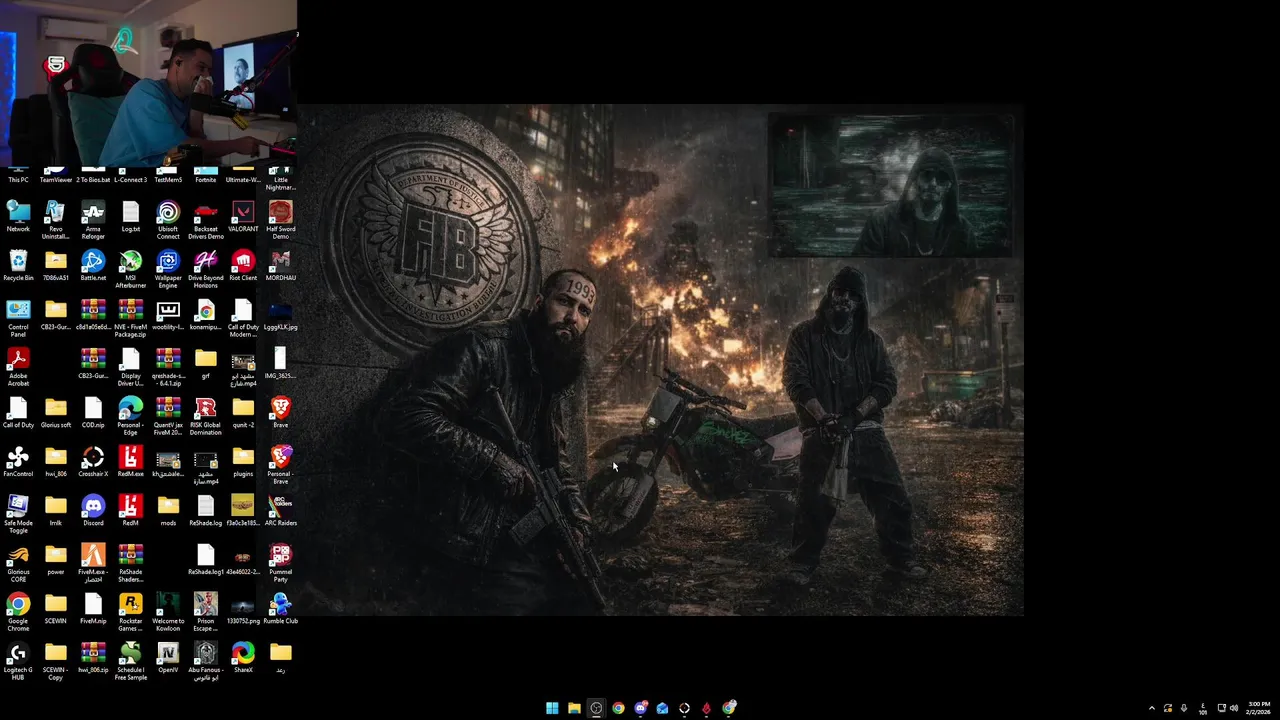Open the Prison Escape game shortcut
The image size is (1280, 720).
point(206,612)
